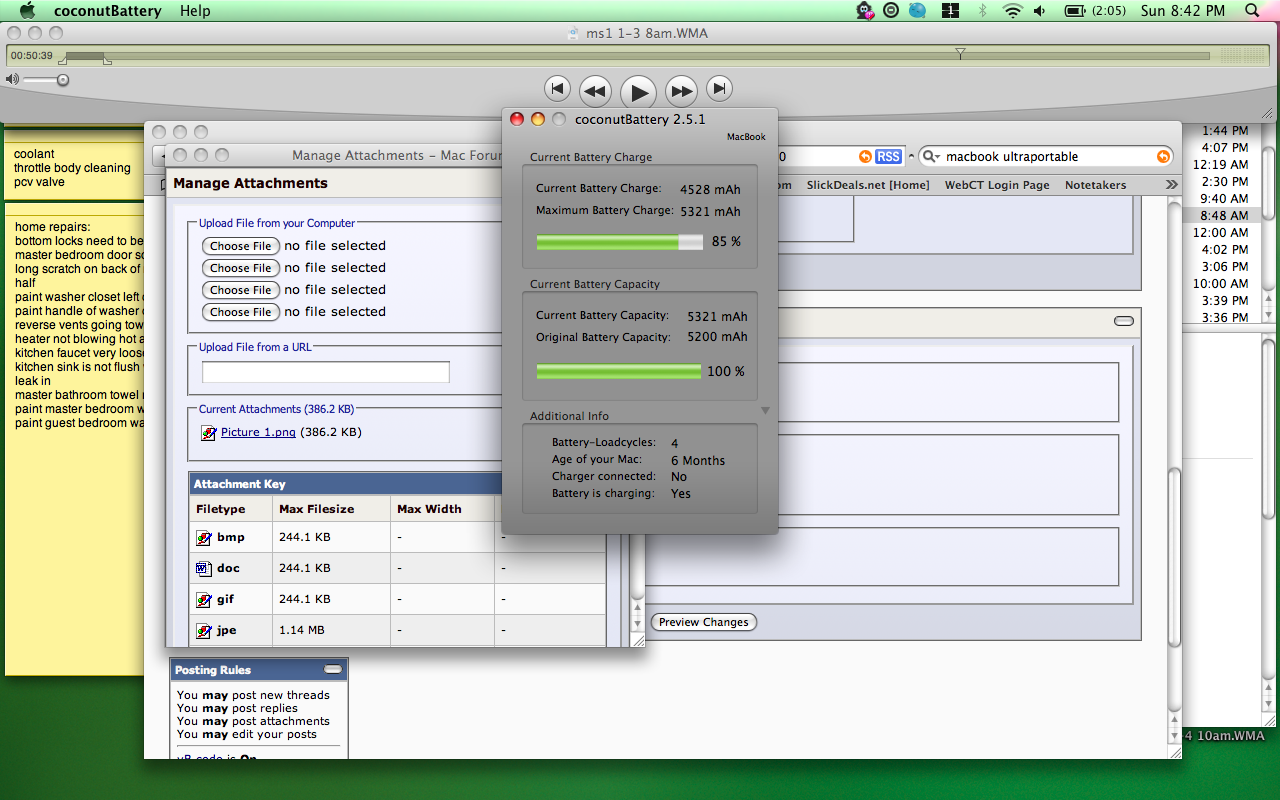Click the orange search go icon
1280x800 pixels.
pos(1163,157)
